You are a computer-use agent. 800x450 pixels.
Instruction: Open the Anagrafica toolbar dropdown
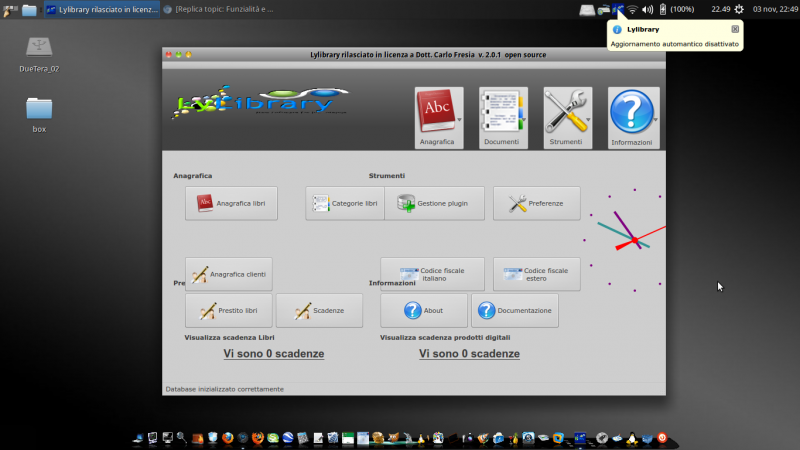coord(439,118)
